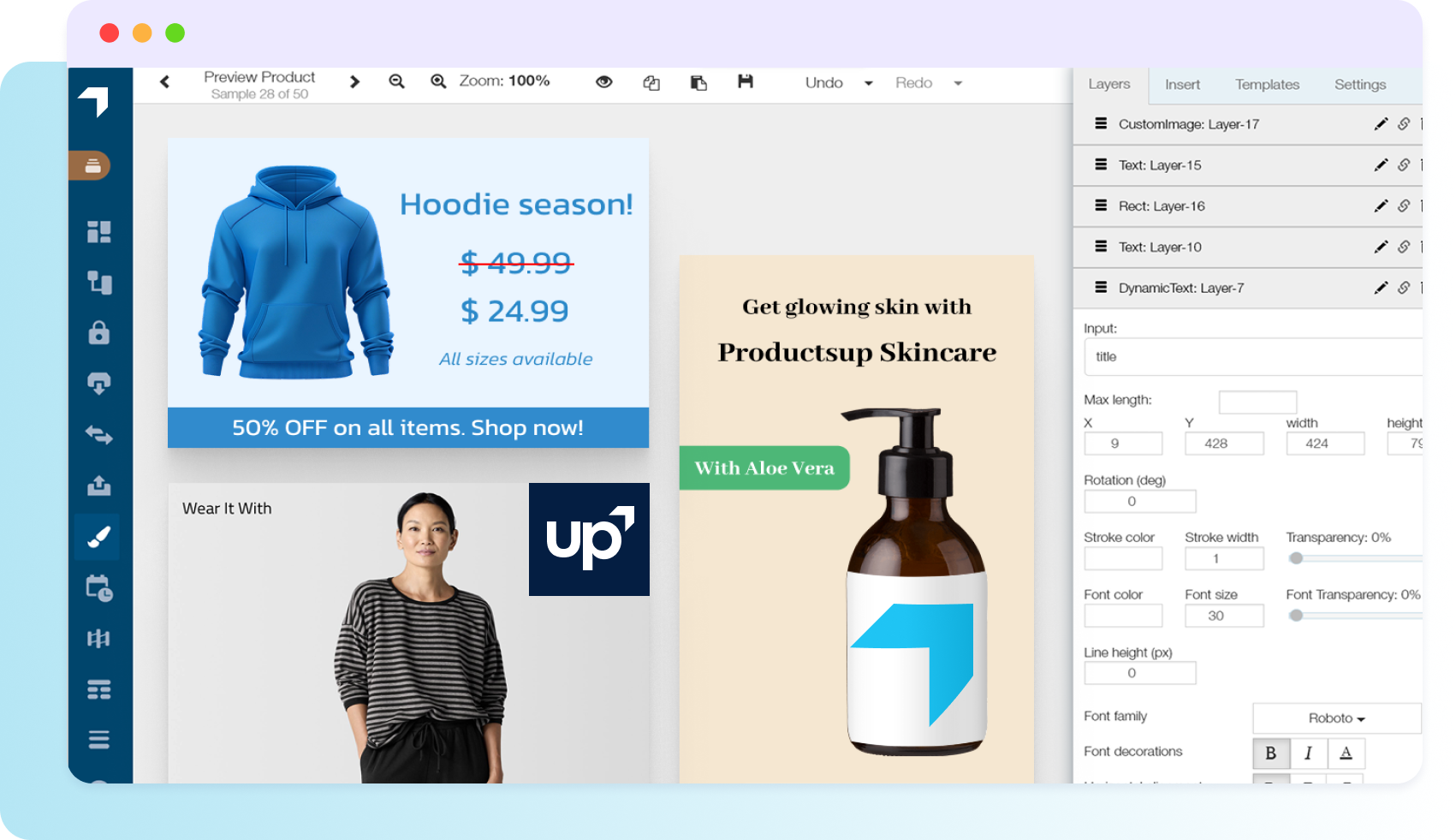Open the Insert tab
The height and width of the screenshot is (840, 1456).
click(x=1182, y=85)
